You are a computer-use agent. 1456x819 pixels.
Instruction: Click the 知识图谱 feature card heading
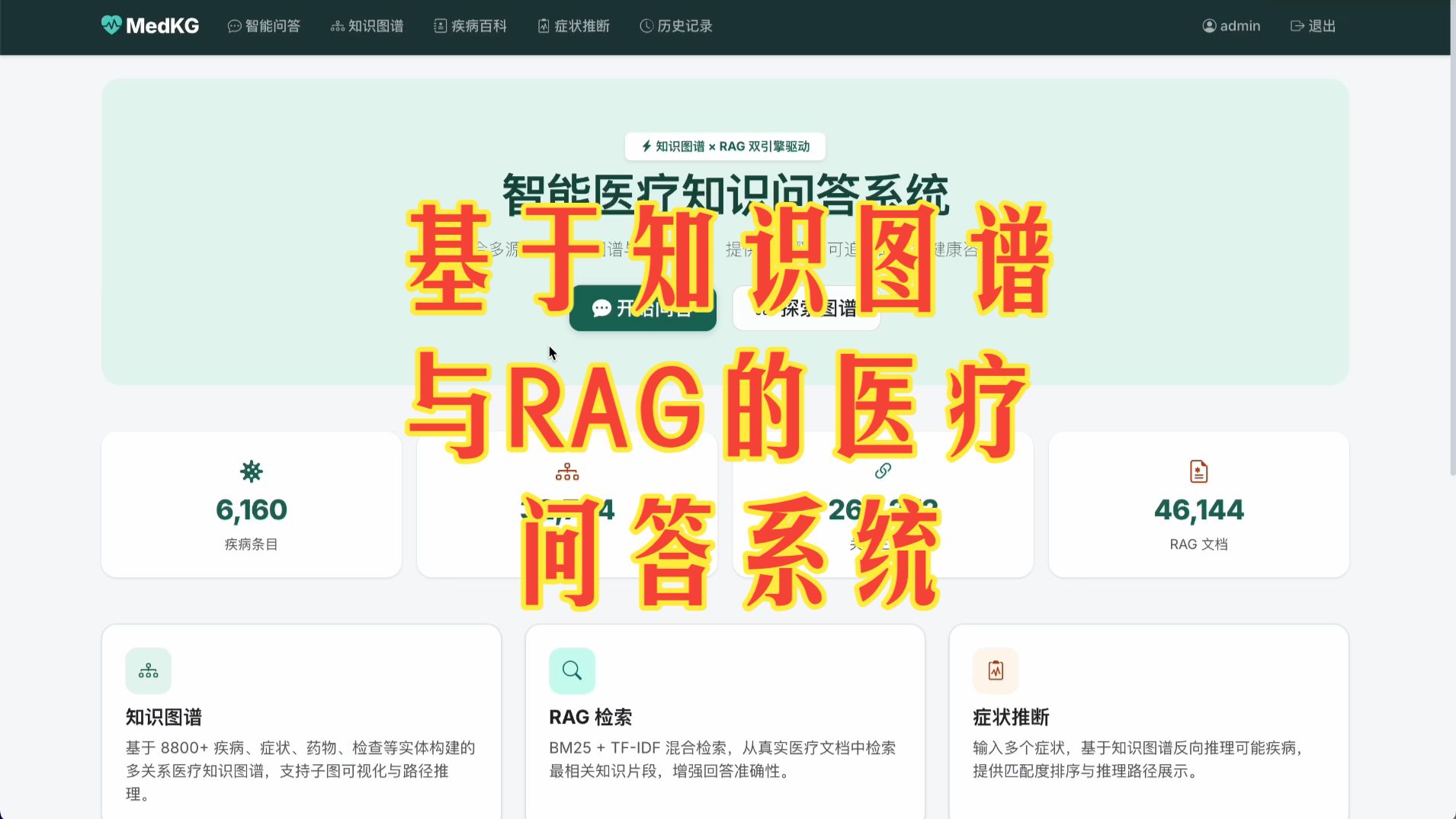[x=164, y=718]
